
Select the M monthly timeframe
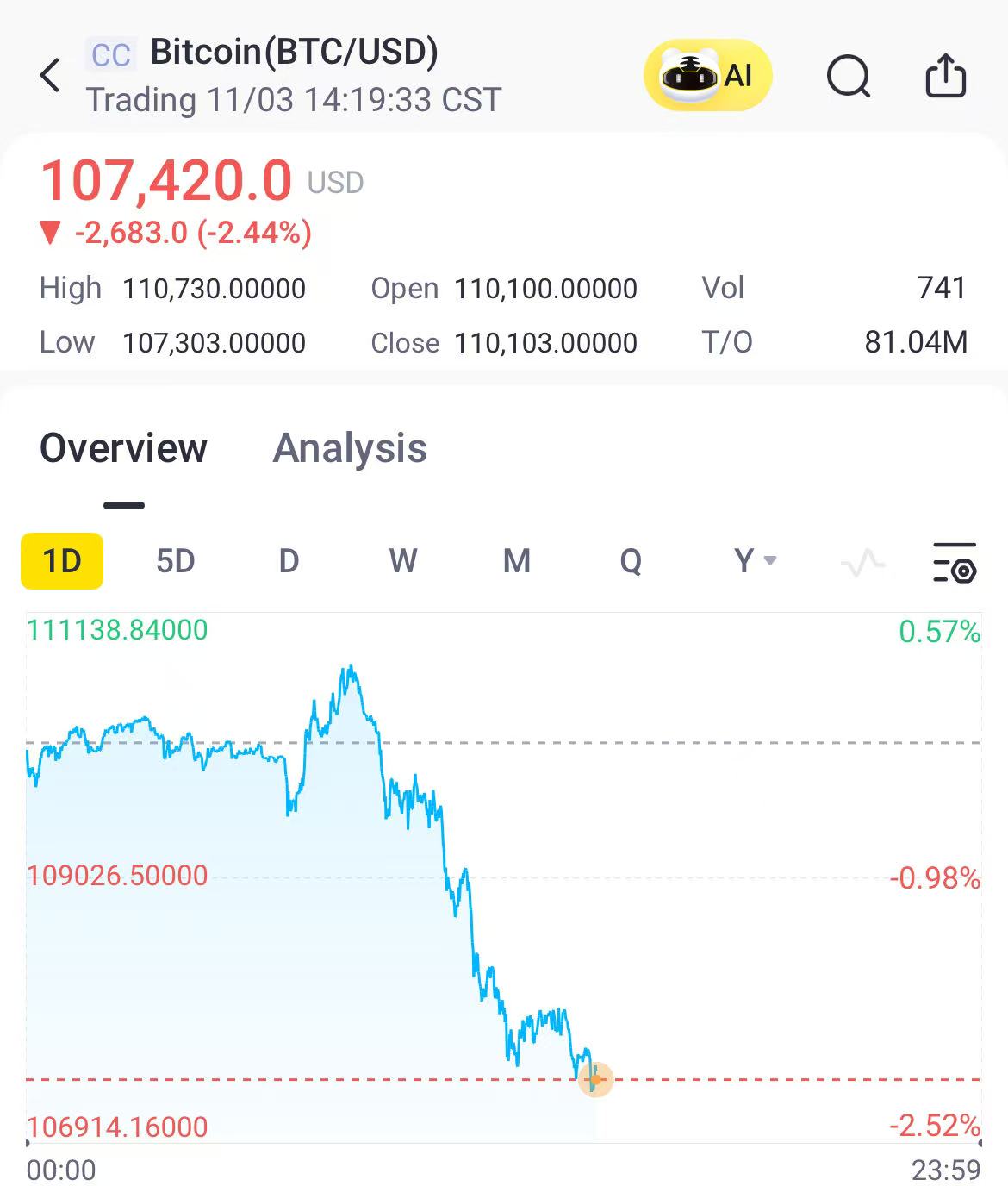(516, 561)
